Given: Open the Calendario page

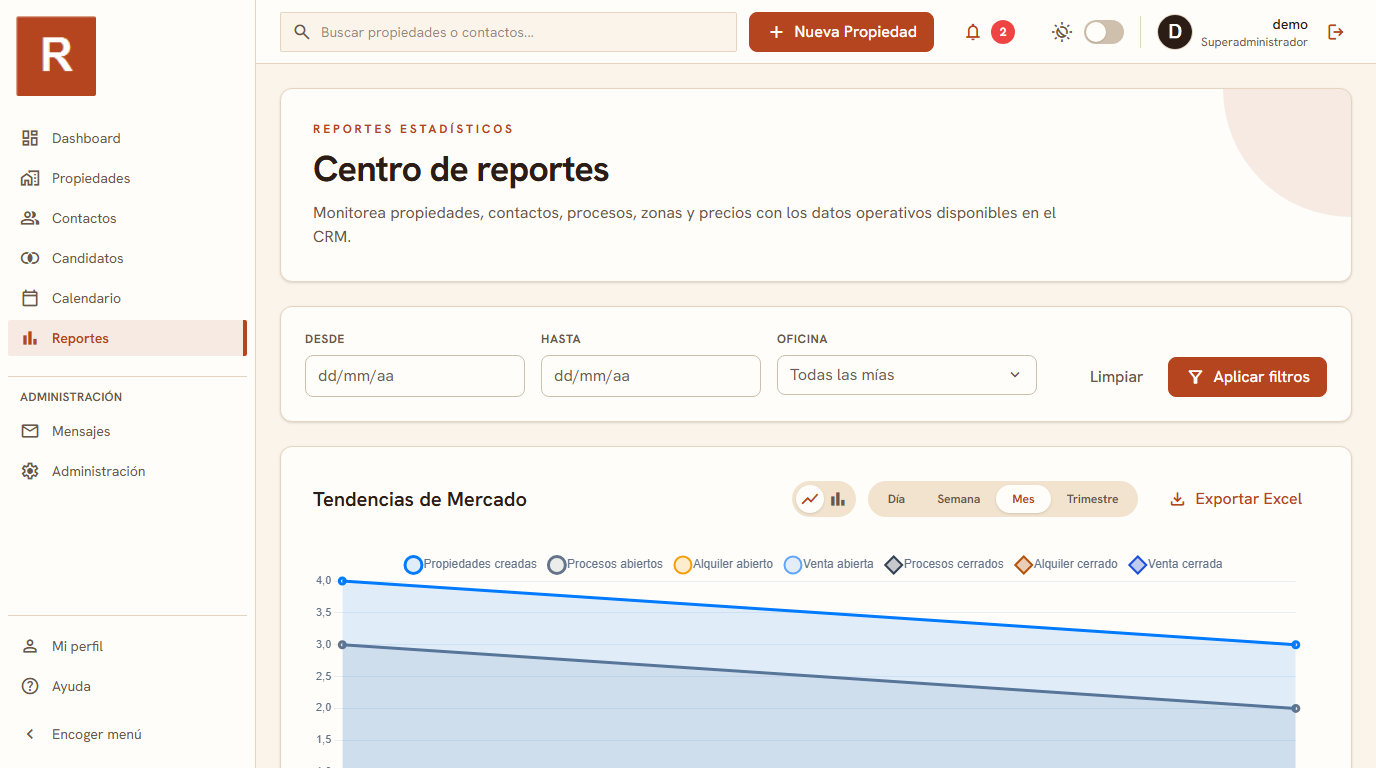Looking at the screenshot, I should [x=127, y=298].
